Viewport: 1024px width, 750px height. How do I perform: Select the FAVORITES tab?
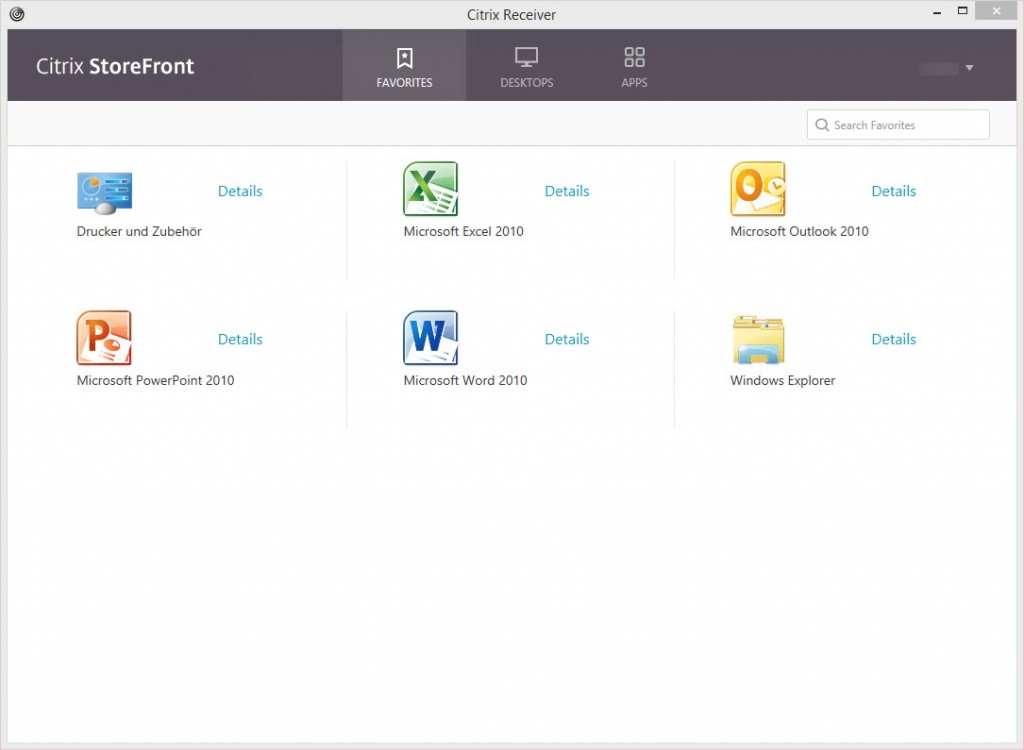pos(404,65)
